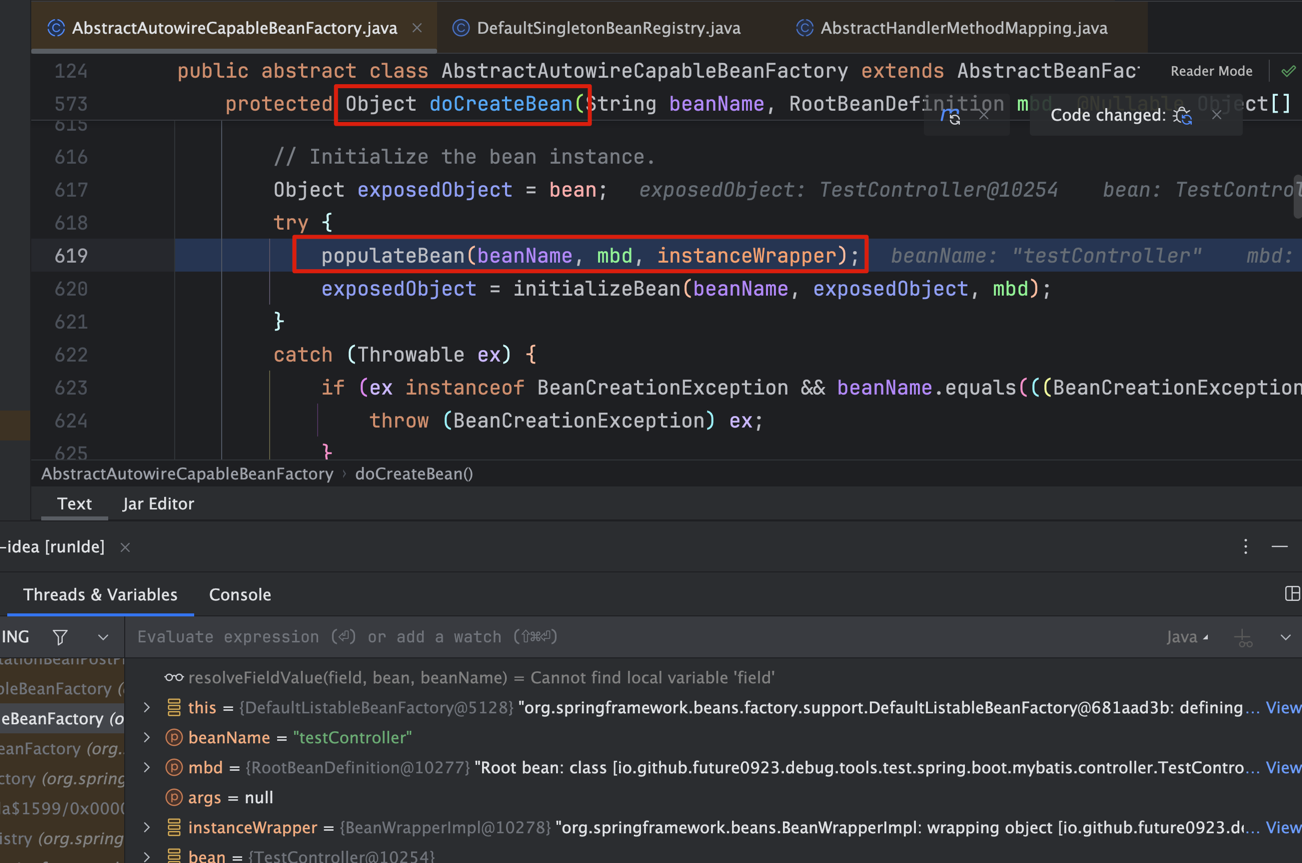Click line number 617 in the gutter
The width and height of the screenshot is (1302, 863).
click(x=70, y=190)
